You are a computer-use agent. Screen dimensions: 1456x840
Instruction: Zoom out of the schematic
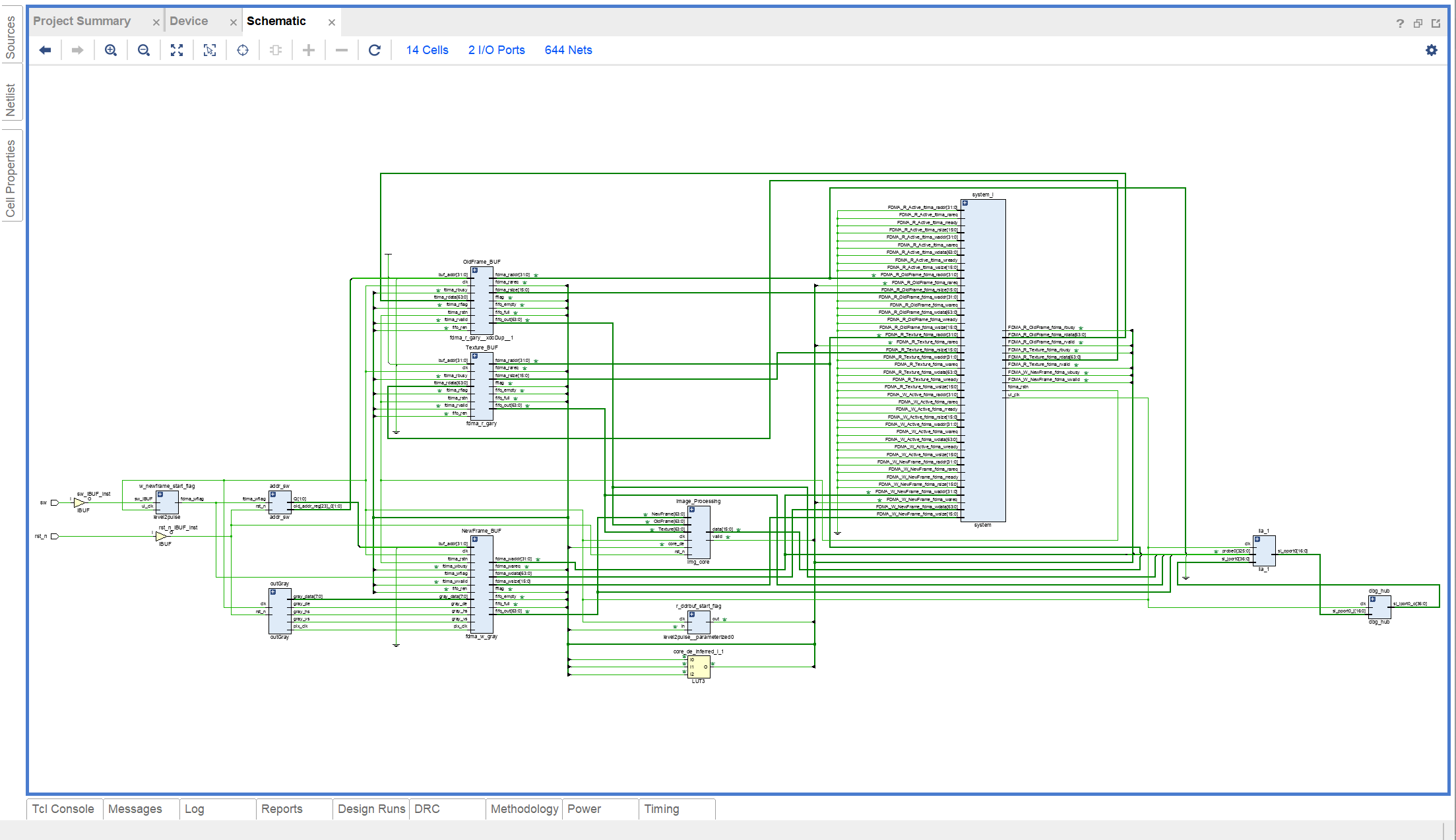(x=144, y=50)
